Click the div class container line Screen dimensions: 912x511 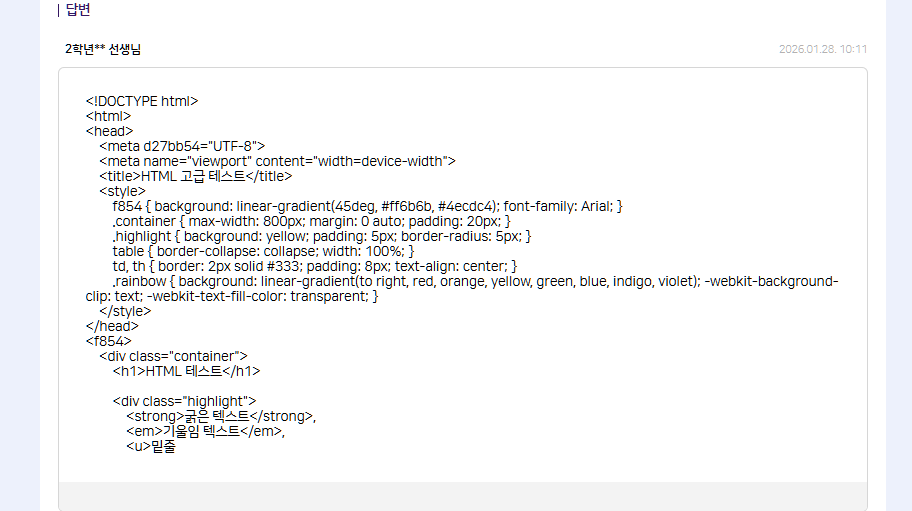coord(173,356)
